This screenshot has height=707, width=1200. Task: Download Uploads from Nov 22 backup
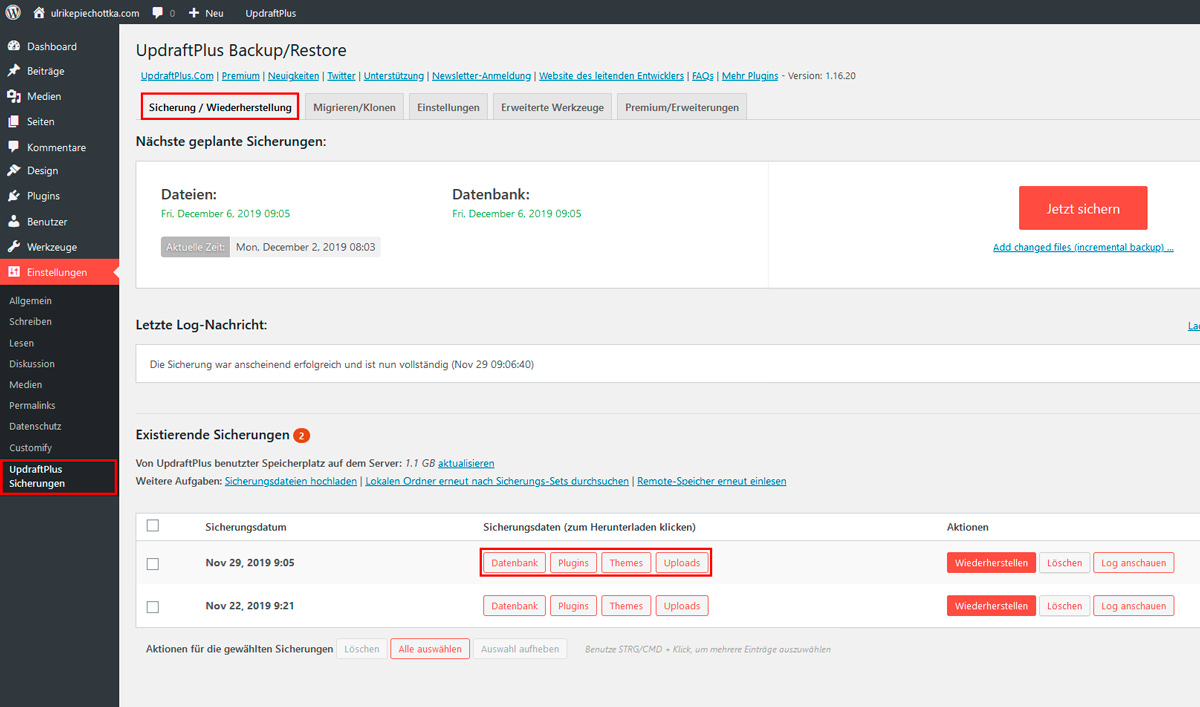tap(682, 606)
